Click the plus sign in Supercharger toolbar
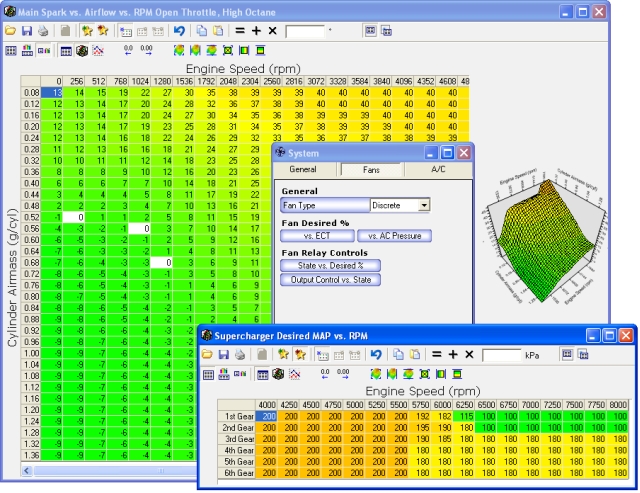This screenshot has width=640, height=493. [x=453, y=354]
